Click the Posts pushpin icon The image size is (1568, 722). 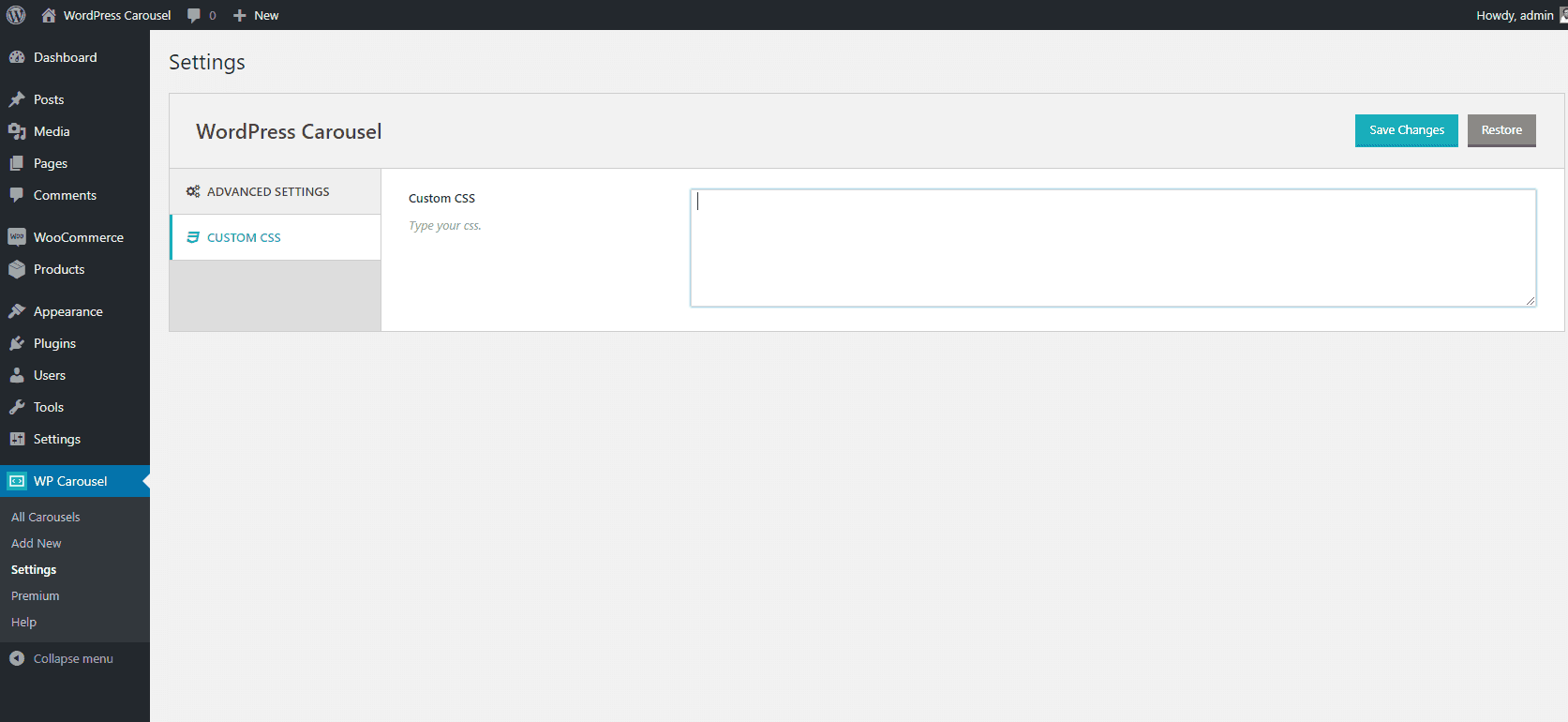[17, 99]
